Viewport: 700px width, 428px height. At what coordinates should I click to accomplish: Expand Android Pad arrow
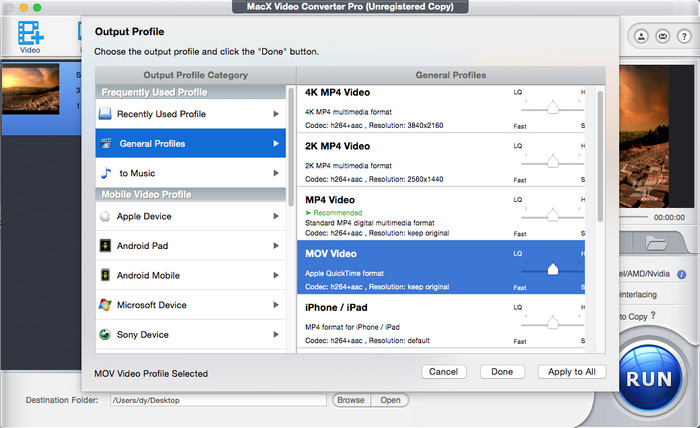(276, 245)
